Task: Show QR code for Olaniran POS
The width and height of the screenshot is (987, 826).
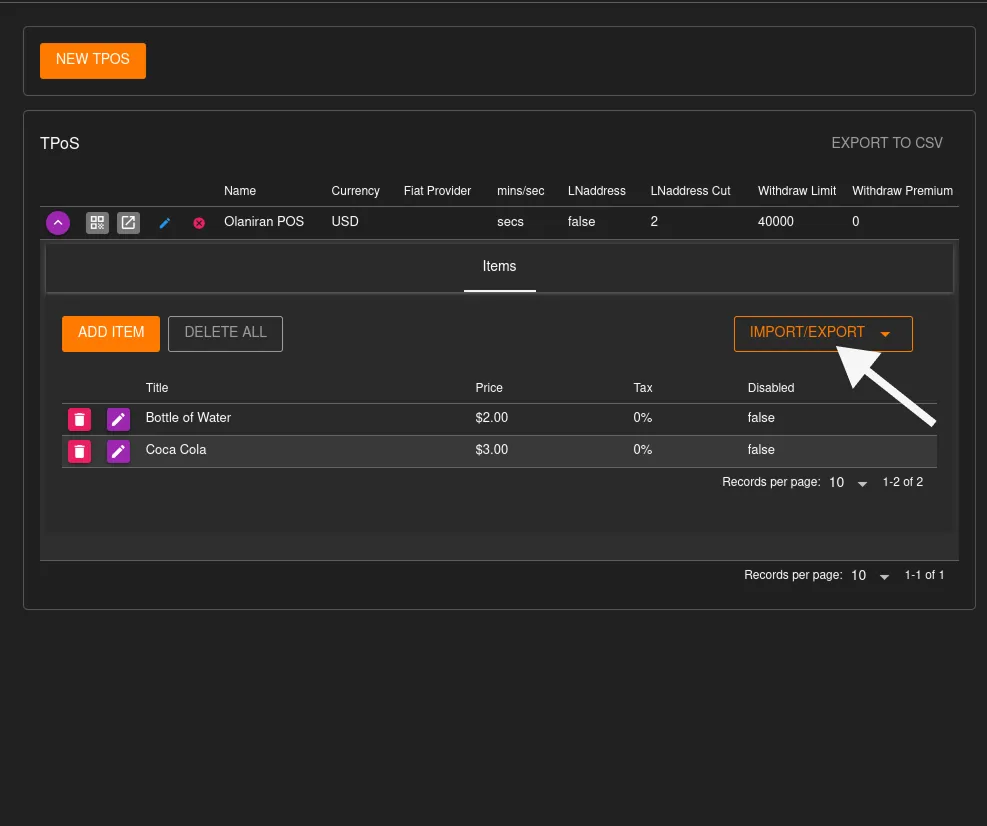Action: point(97,223)
